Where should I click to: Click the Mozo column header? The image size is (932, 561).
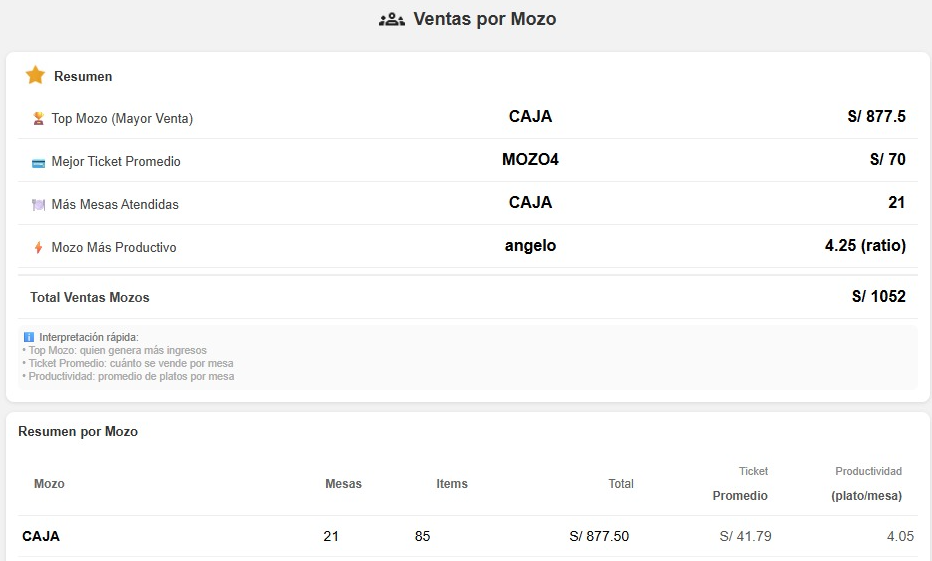click(x=49, y=484)
